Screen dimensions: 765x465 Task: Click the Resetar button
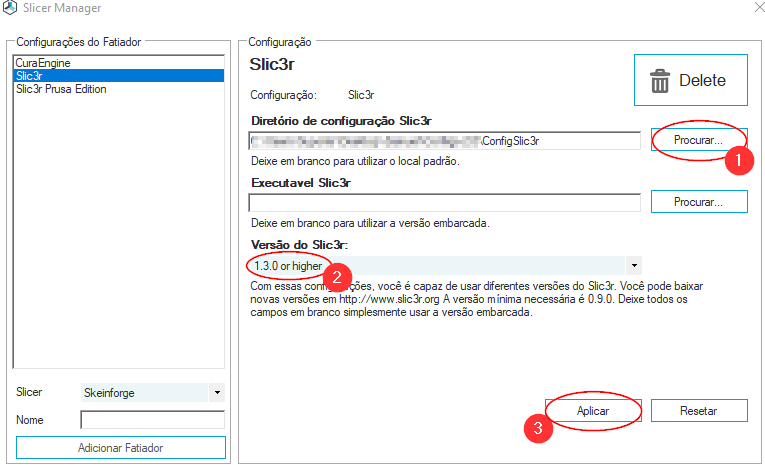pyautogui.click(x=699, y=411)
